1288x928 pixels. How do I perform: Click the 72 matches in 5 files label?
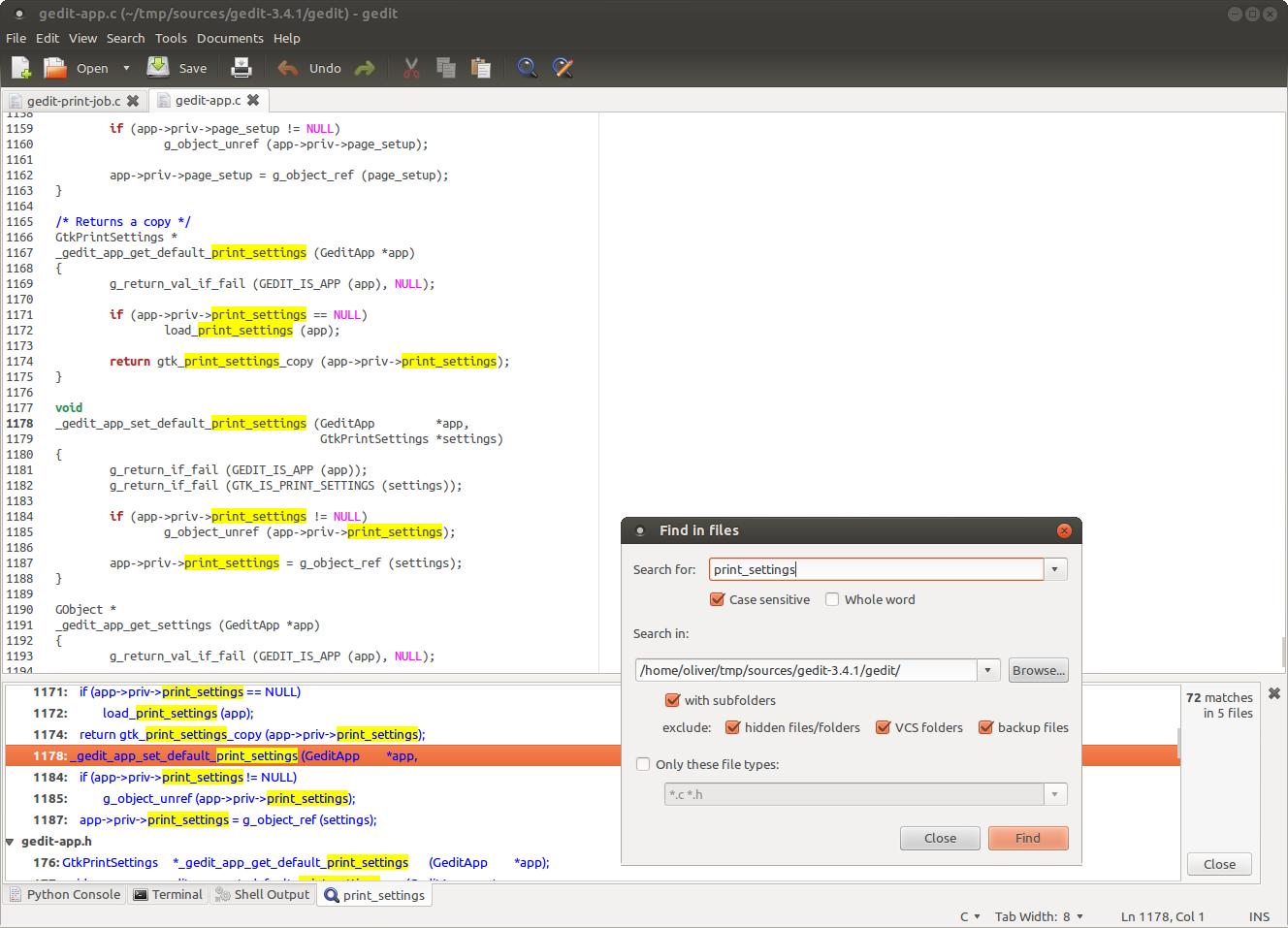1219,705
